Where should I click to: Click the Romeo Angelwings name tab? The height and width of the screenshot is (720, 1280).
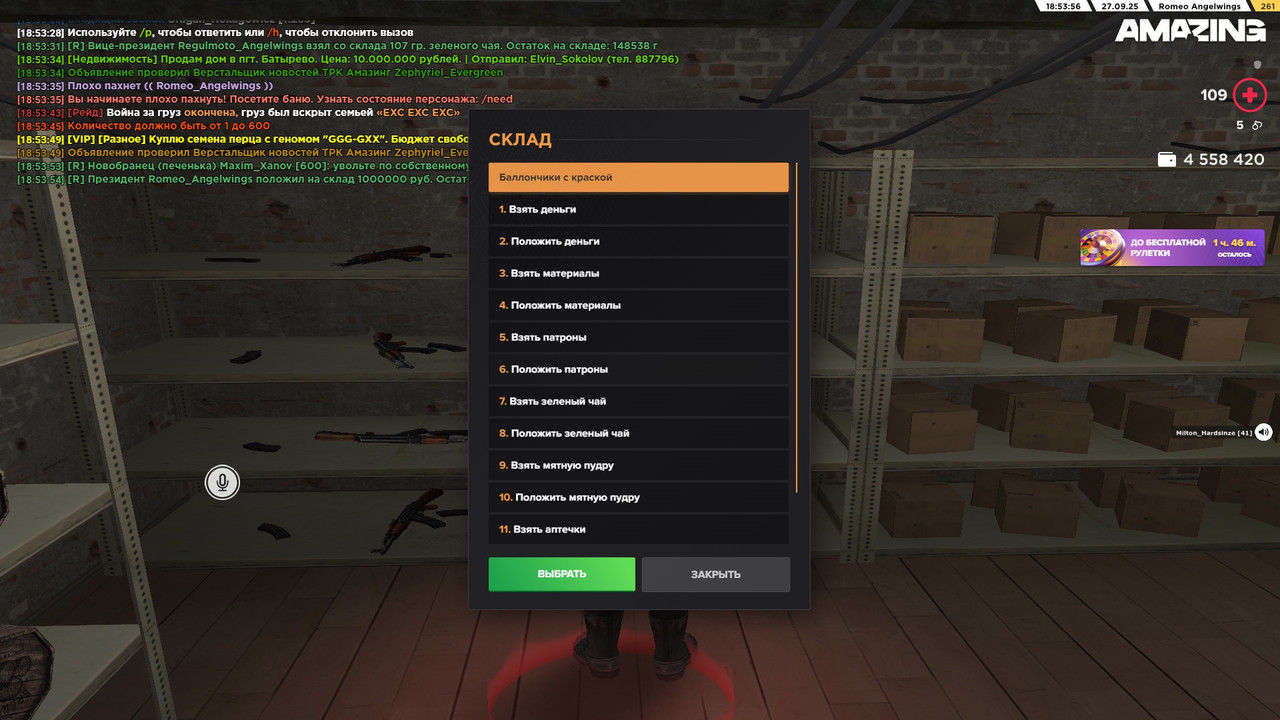coord(1199,6)
